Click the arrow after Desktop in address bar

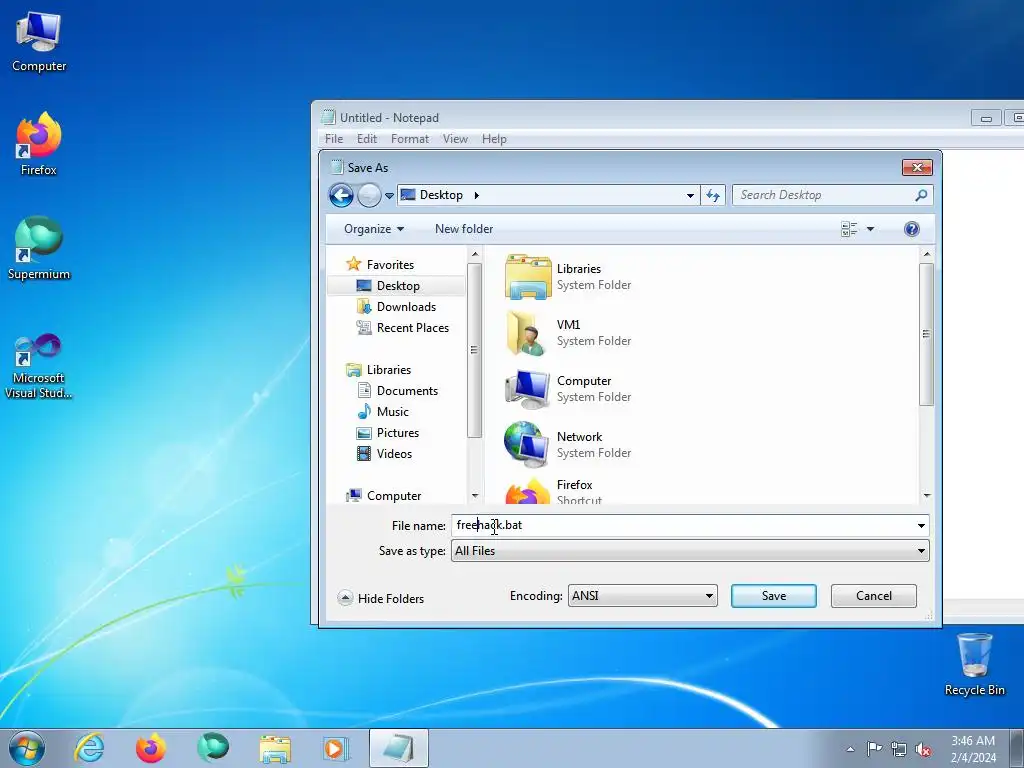pyautogui.click(x=477, y=195)
